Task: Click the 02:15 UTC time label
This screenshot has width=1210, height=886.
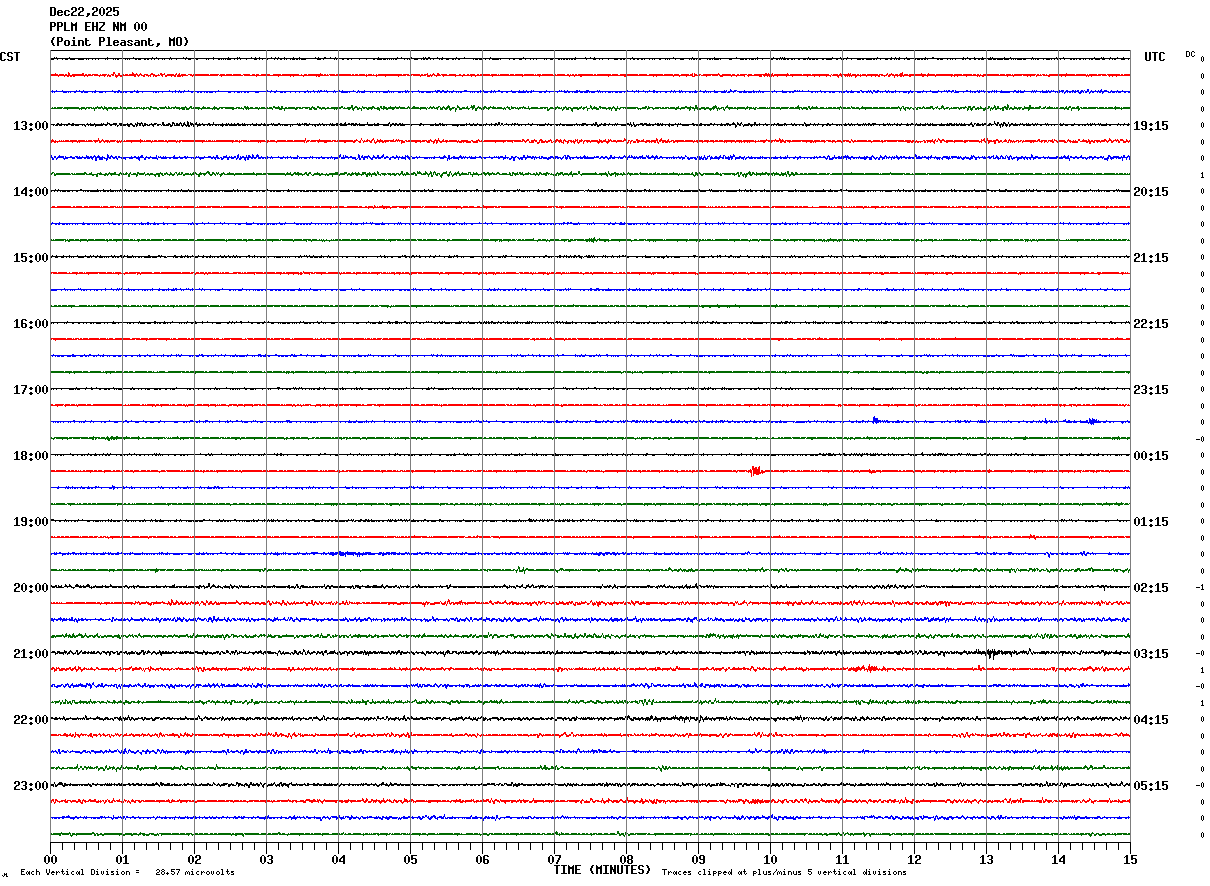Action: click(1151, 588)
